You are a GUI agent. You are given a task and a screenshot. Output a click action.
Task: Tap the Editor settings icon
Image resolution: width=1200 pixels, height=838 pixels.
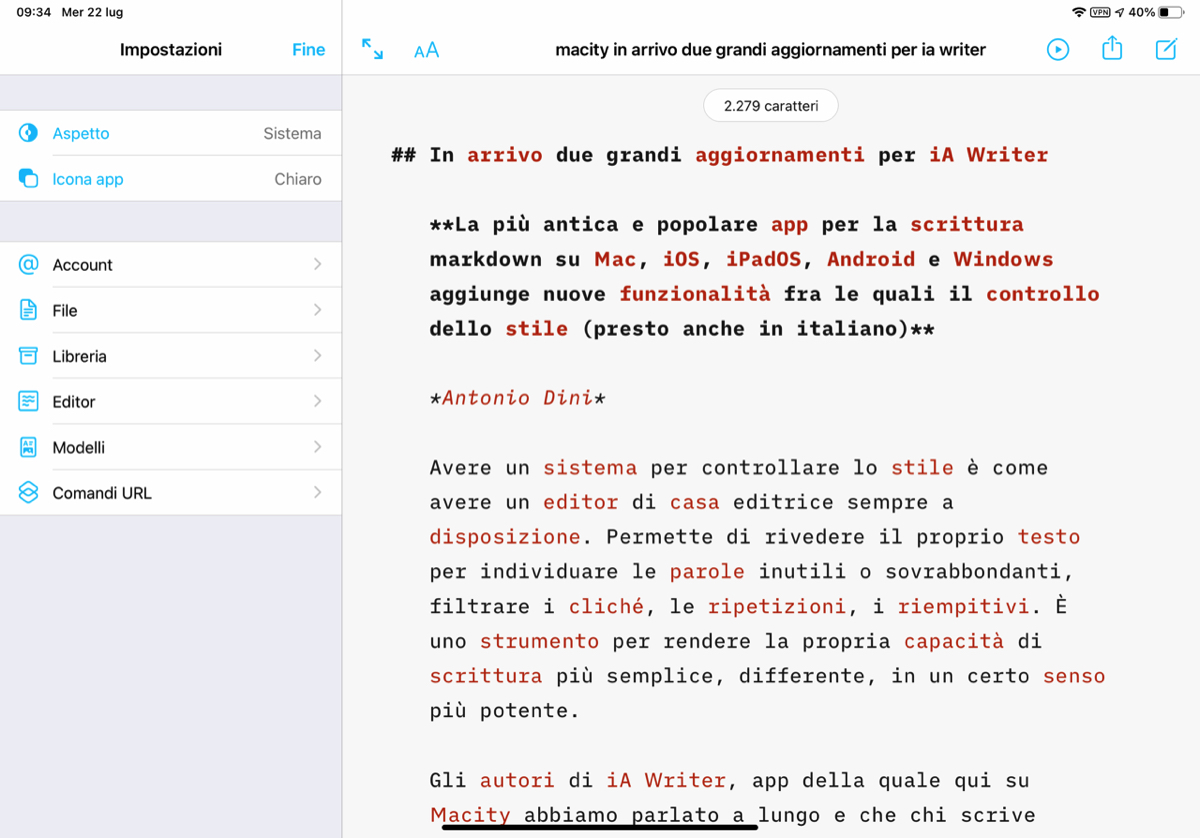pyautogui.click(x=28, y=402)
